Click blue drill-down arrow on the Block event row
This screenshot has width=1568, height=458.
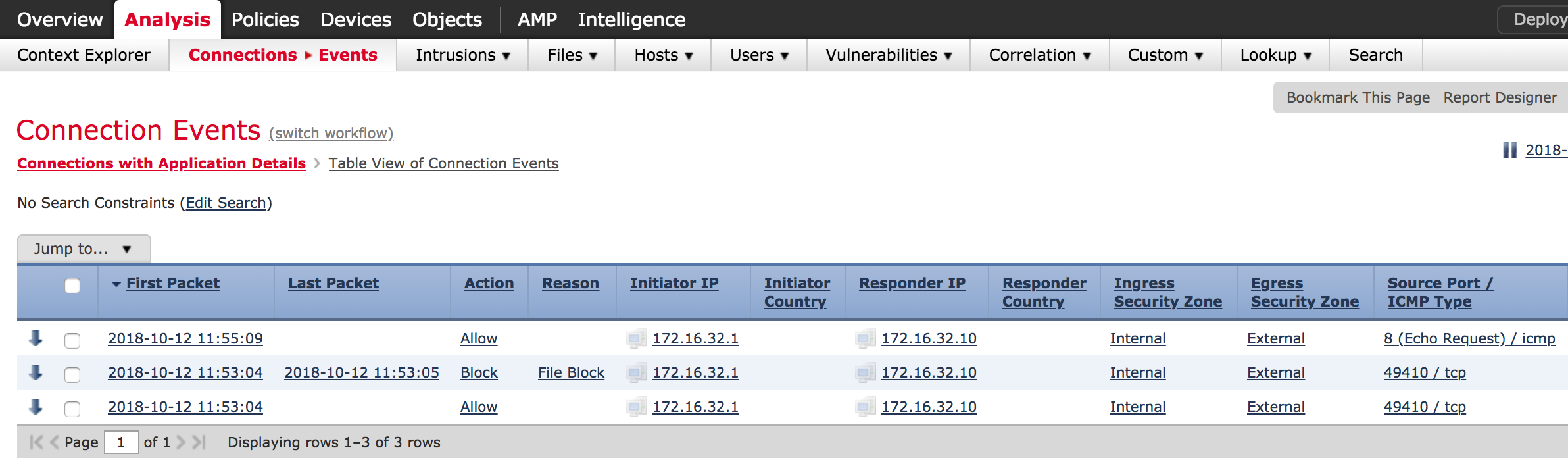pyautogui.click(x=35, y=373)
